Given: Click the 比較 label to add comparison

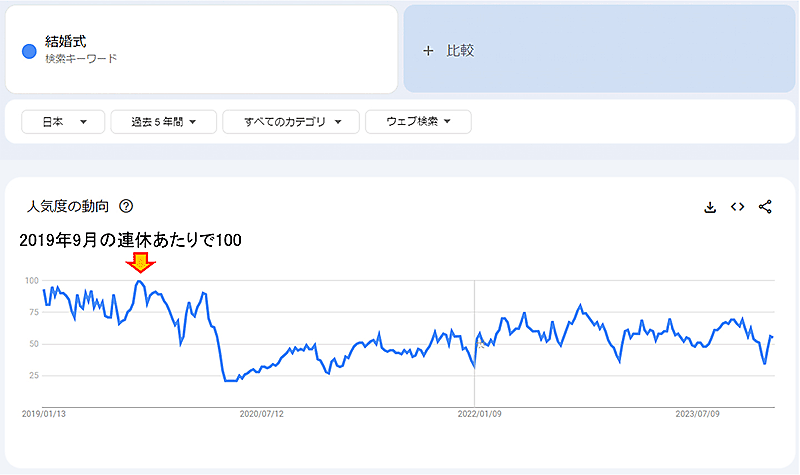Looking at the screenshot, I should coord(460,50).
